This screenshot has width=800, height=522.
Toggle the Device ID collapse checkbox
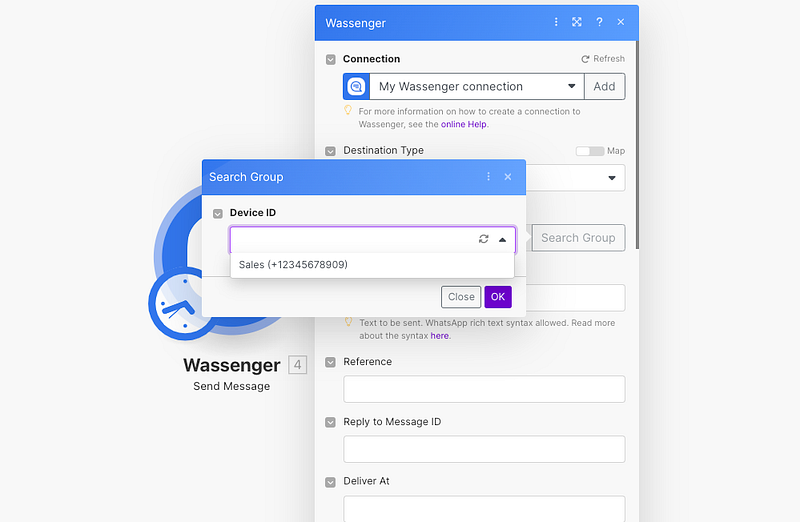point(218,213)
